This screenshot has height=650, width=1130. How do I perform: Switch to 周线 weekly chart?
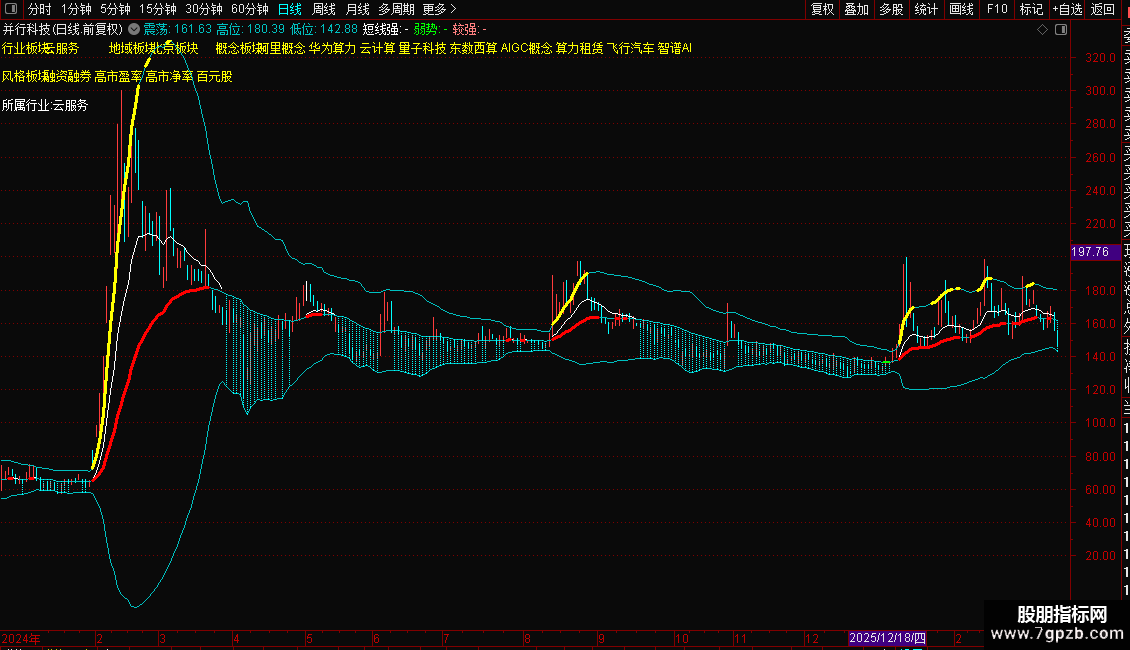pos(324,9)
